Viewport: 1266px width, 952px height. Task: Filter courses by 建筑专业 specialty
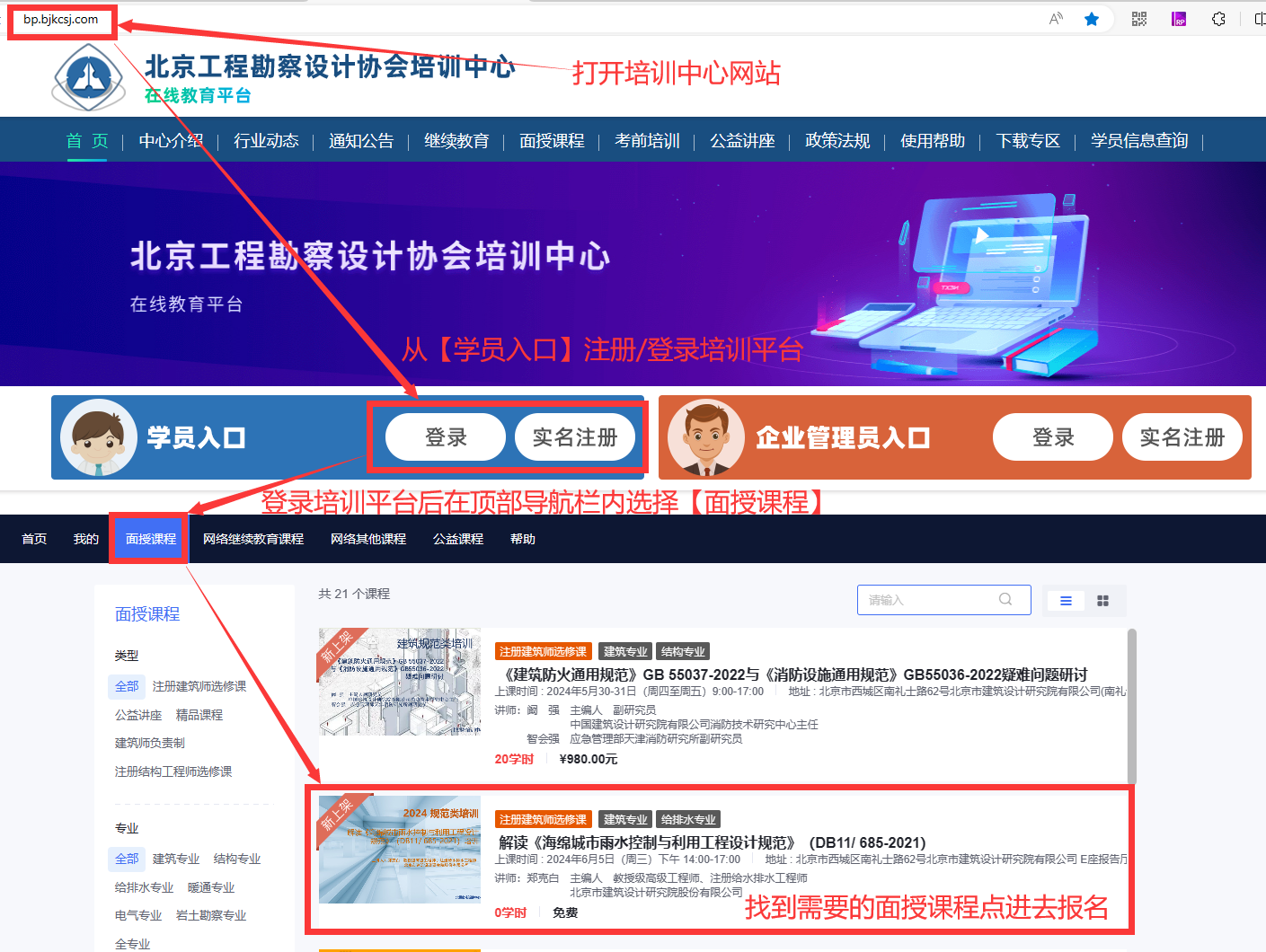(176, 859)
